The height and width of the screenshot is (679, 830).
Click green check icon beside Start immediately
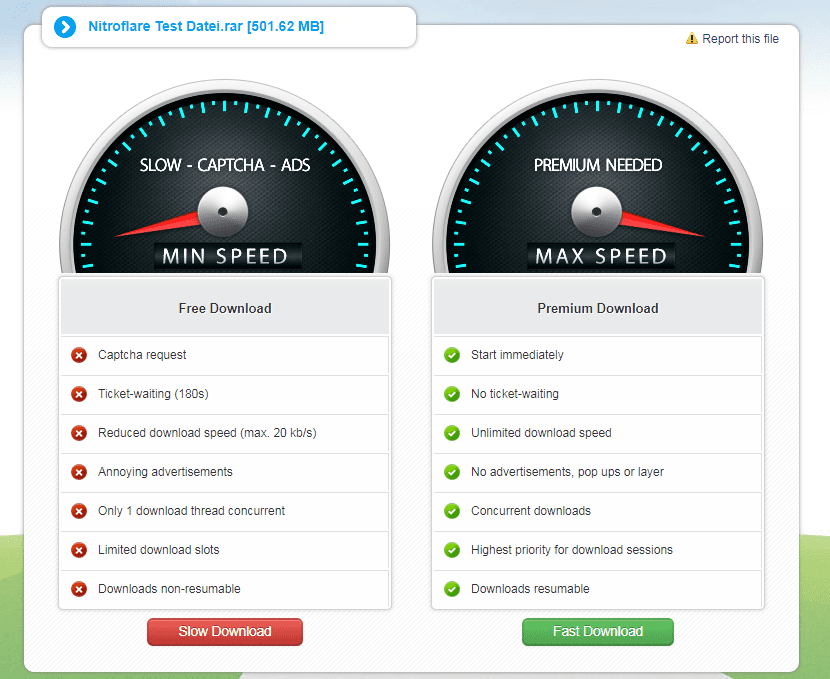[x=452, y=355]
